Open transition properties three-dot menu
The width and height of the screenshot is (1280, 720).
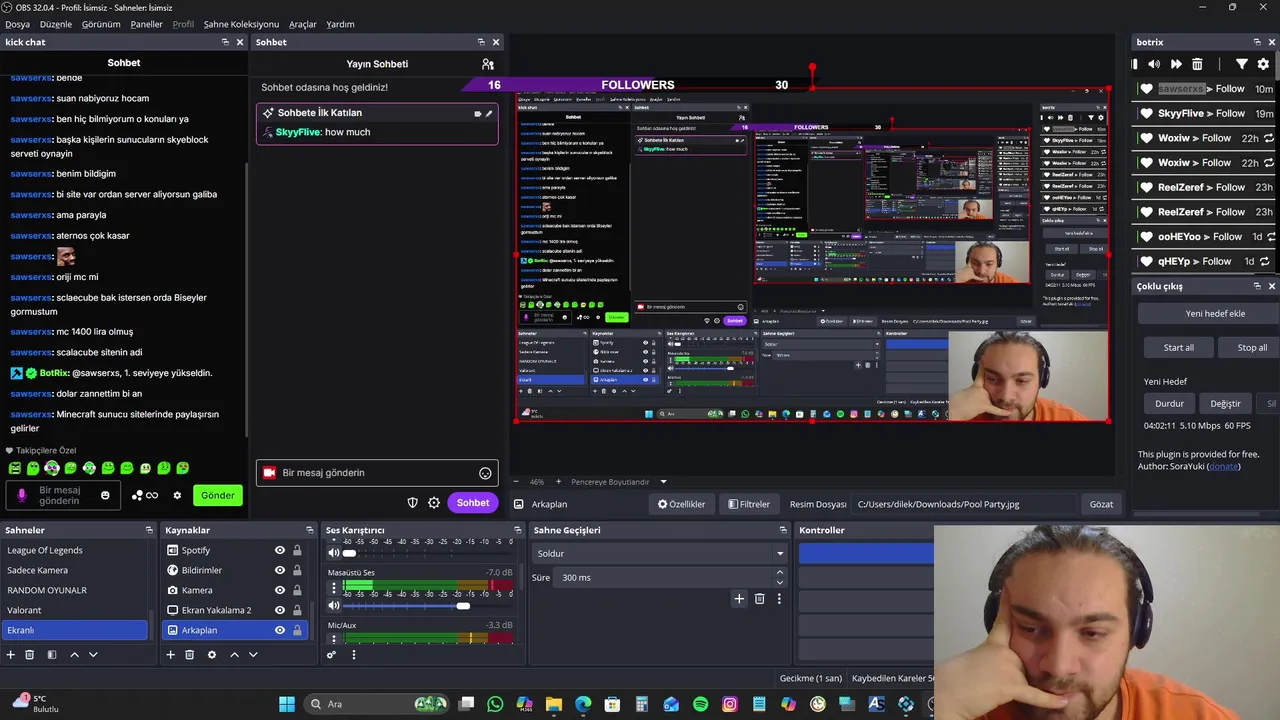(x=779, y=599)
